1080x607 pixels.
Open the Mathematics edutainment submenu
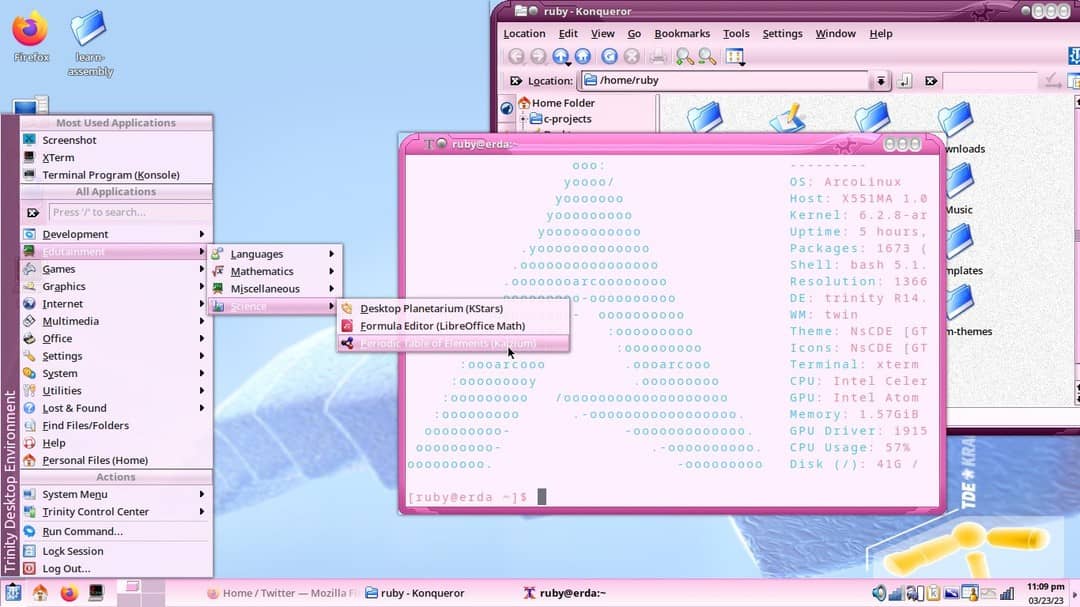(275, 271)
